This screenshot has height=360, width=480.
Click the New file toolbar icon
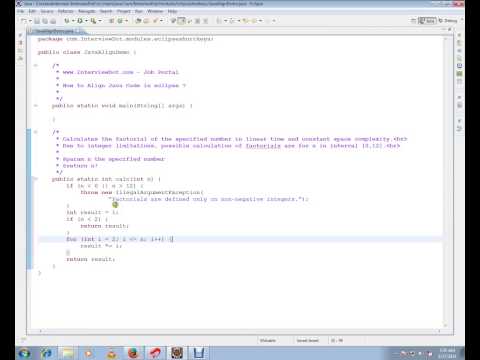pyautogui.click(x=24, y=21)
